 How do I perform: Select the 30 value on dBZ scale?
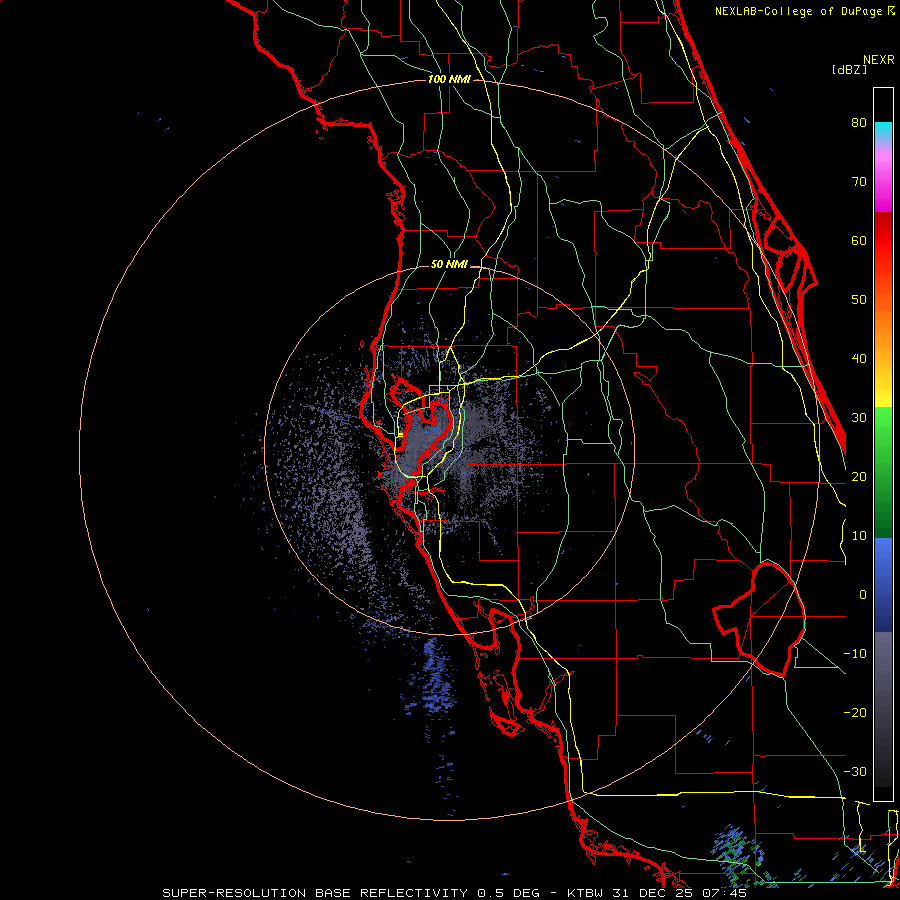859,418
